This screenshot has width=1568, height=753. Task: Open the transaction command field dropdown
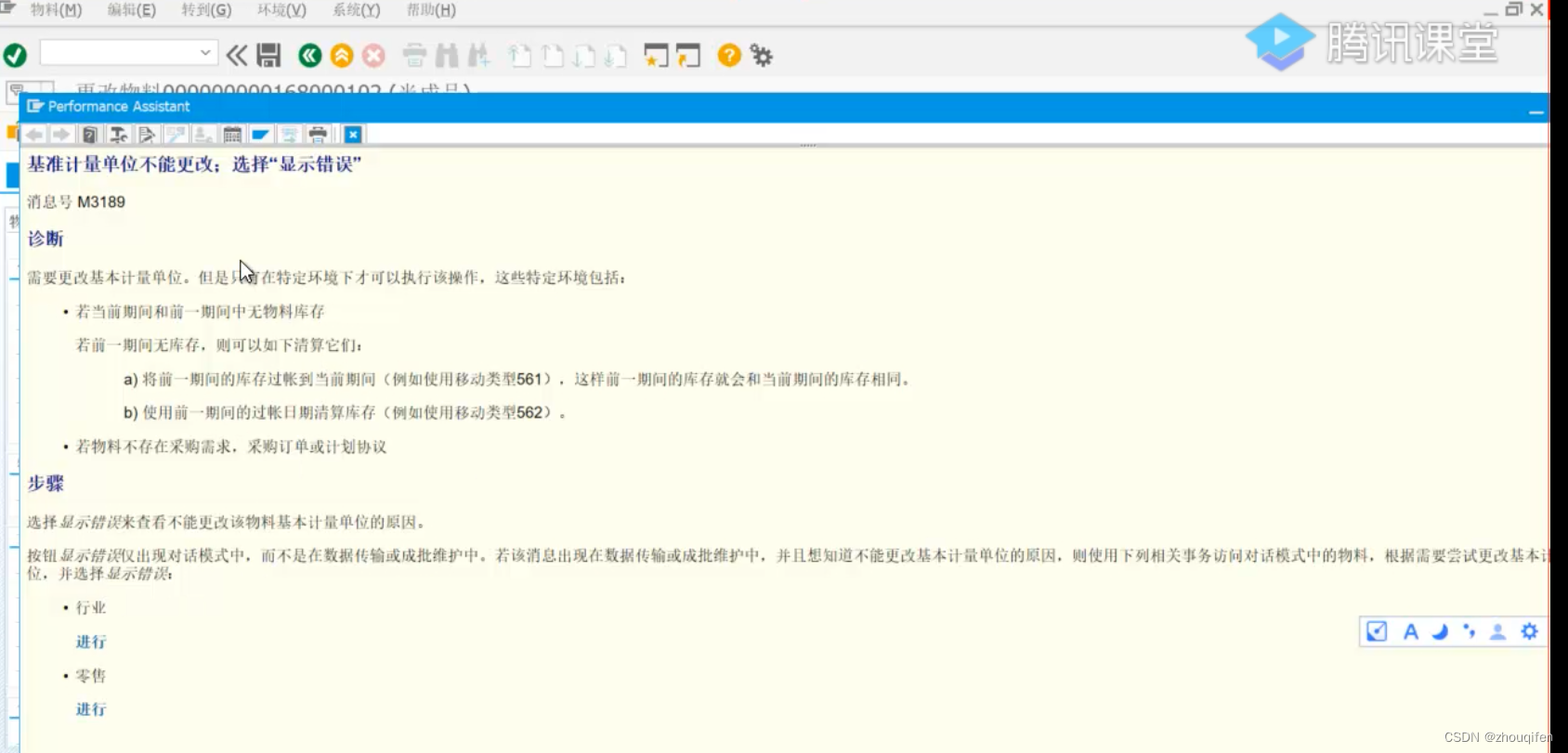click(205, 53)
